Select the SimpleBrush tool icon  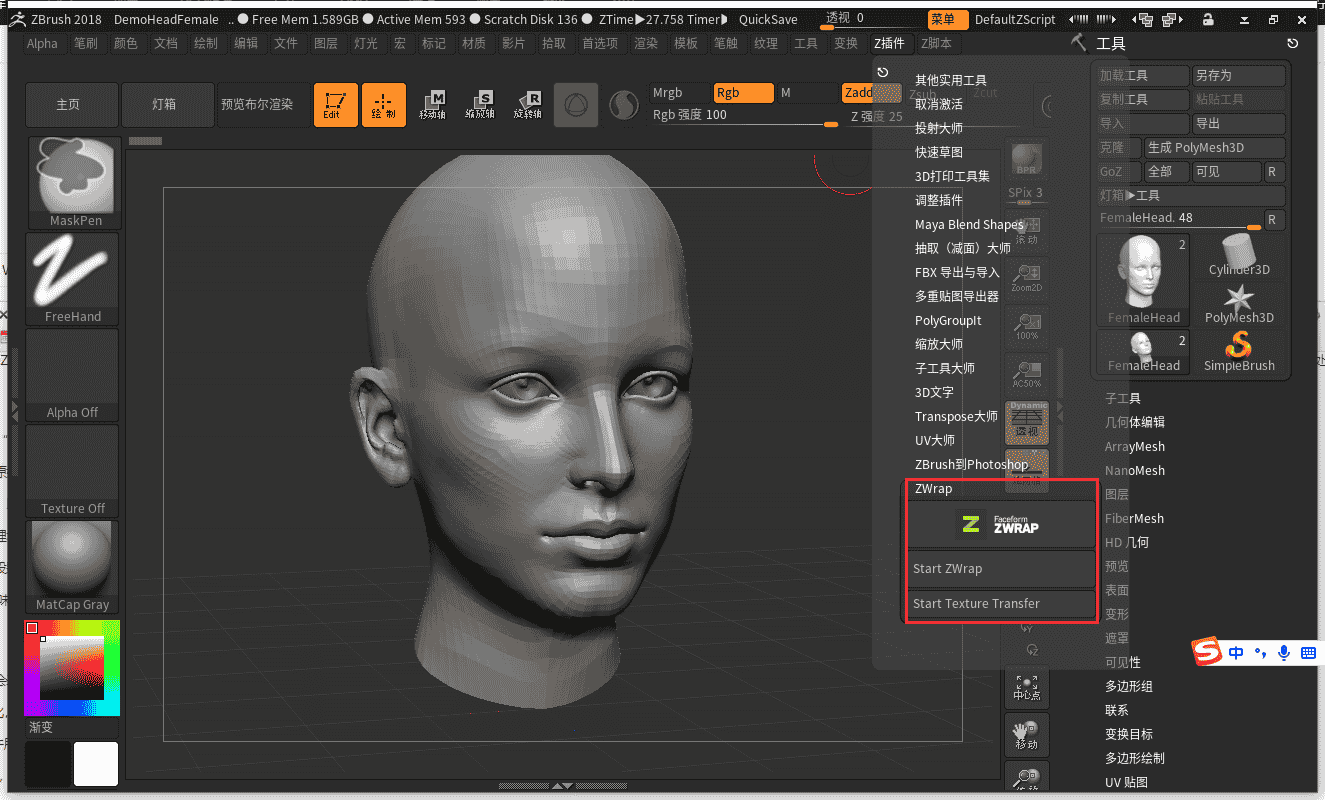[1239, 348]
